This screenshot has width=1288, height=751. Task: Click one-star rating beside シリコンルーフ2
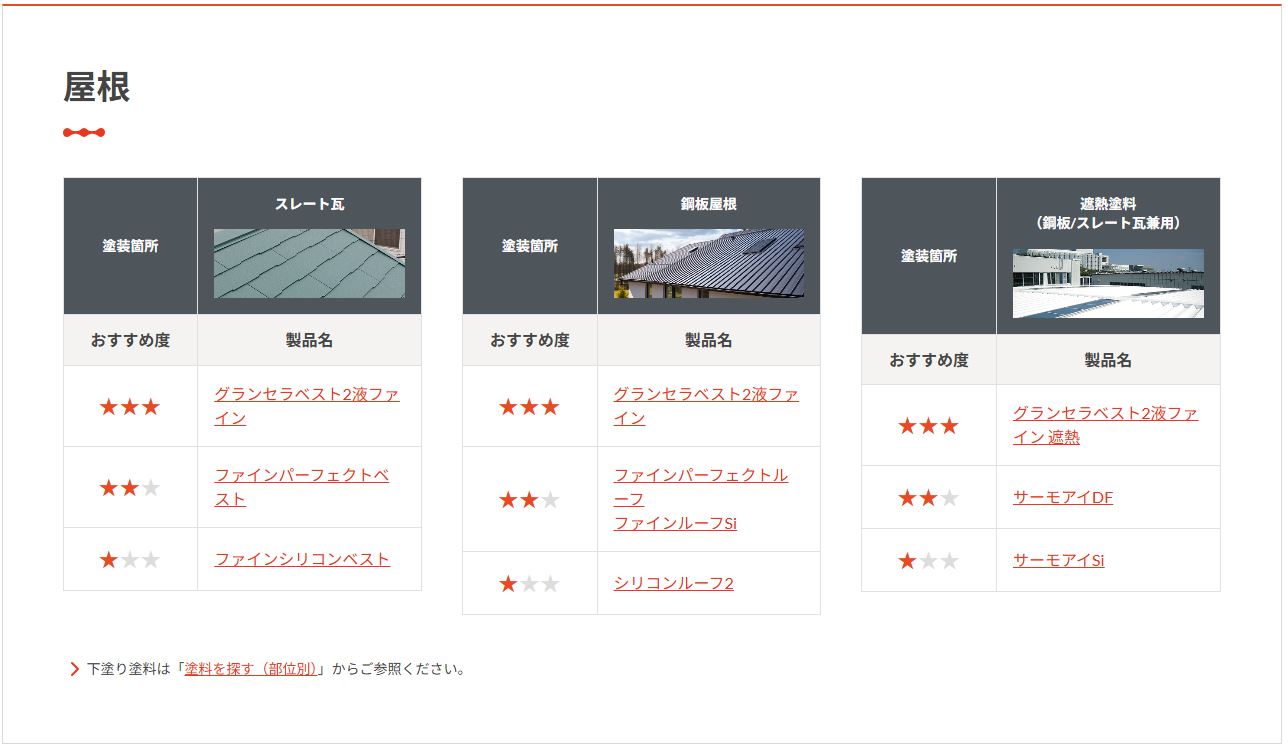529,584
